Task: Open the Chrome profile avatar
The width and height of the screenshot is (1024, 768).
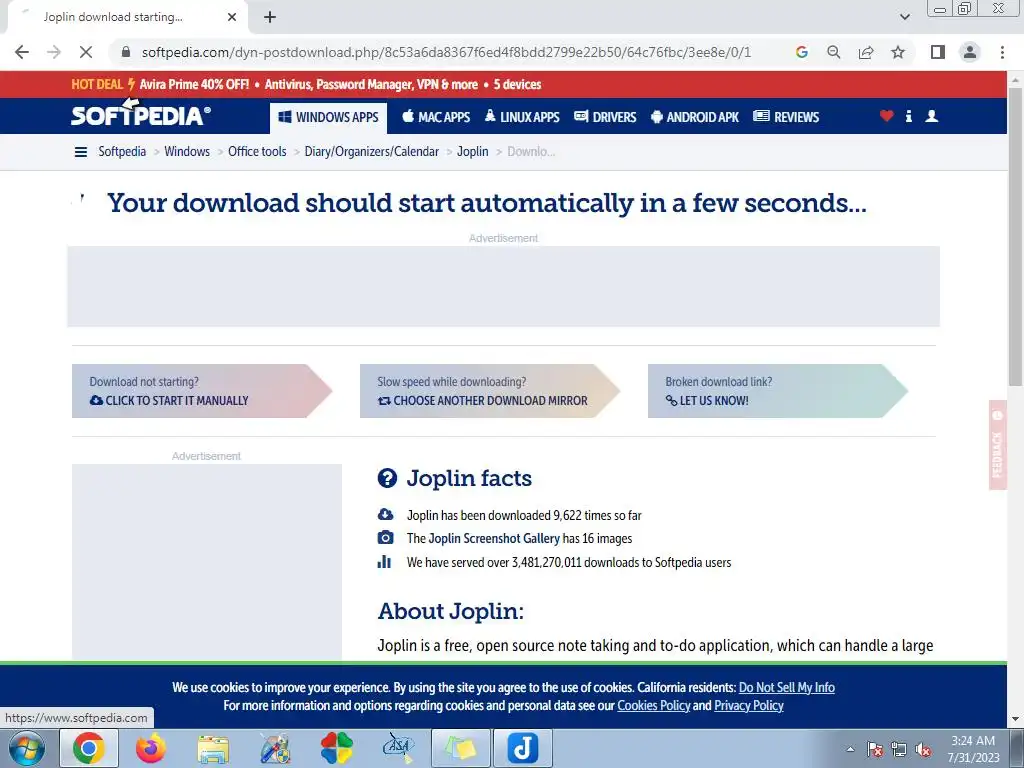Action: (970, 52)
